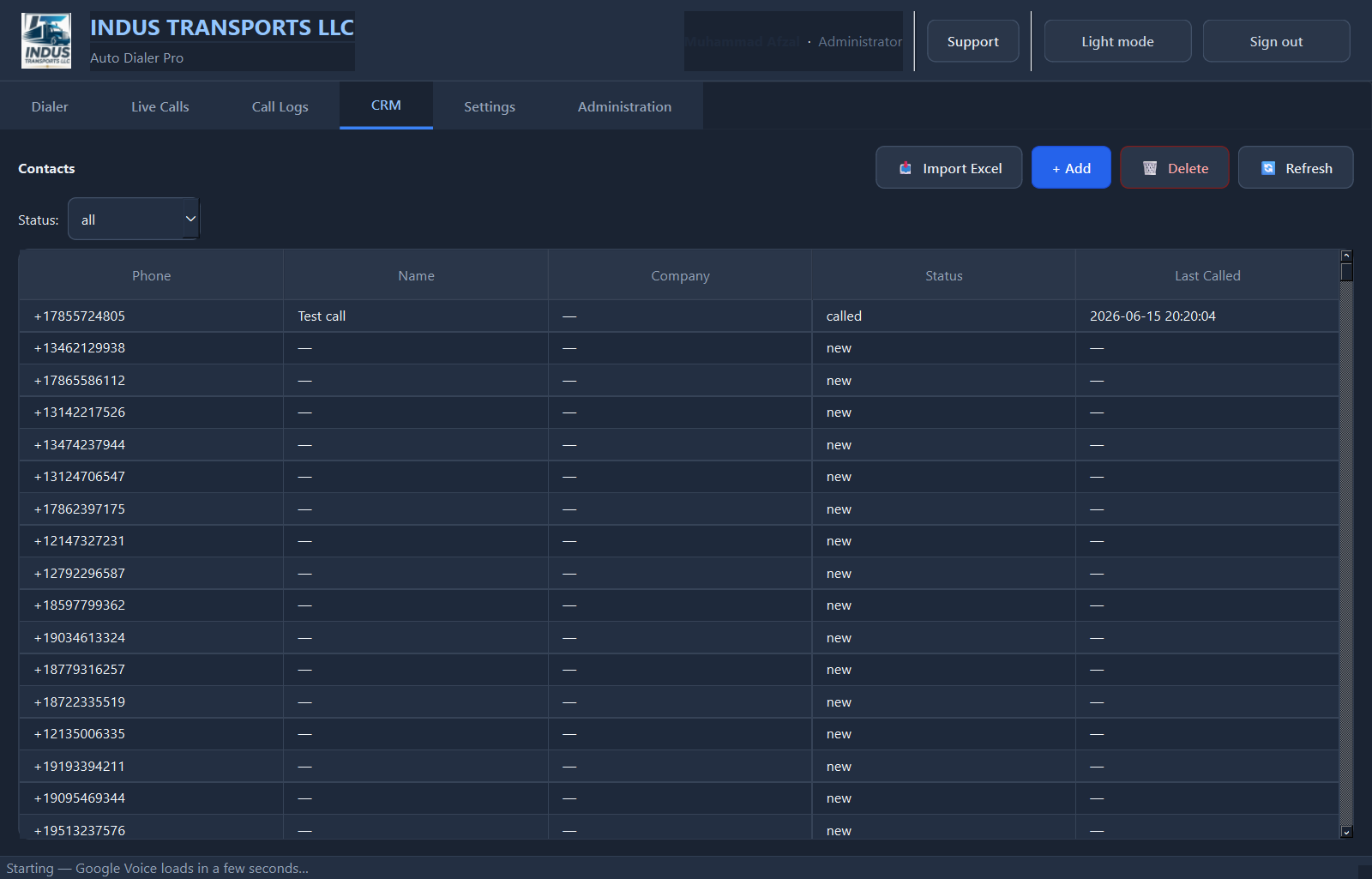Click the Phone column header
1372x879 pixels.
151,275
